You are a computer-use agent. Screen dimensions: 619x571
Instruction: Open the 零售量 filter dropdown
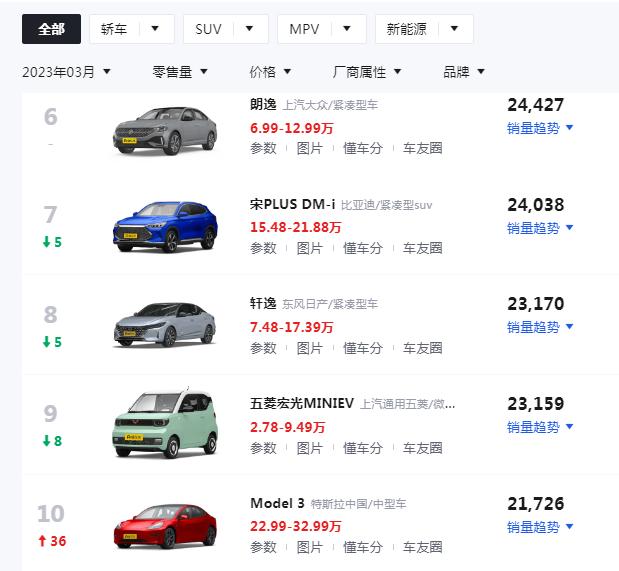point(180,72)
